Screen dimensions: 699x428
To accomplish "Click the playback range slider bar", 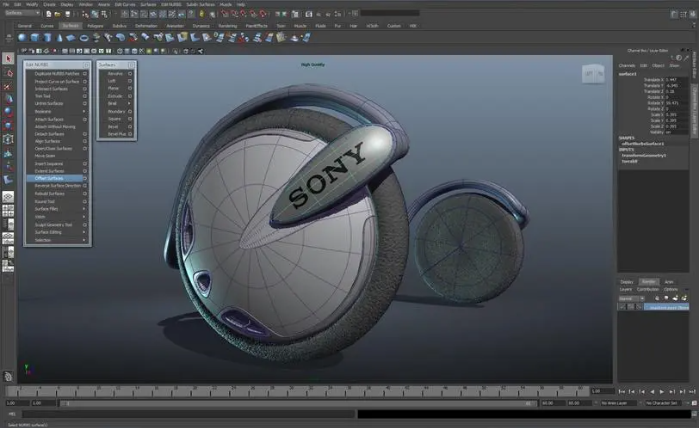I will coord(297,403).
